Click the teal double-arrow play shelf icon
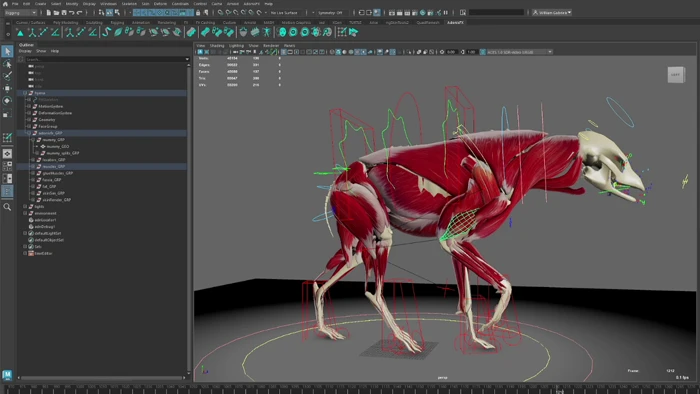Viewport: 700px width, 394px height. point(354,32)
